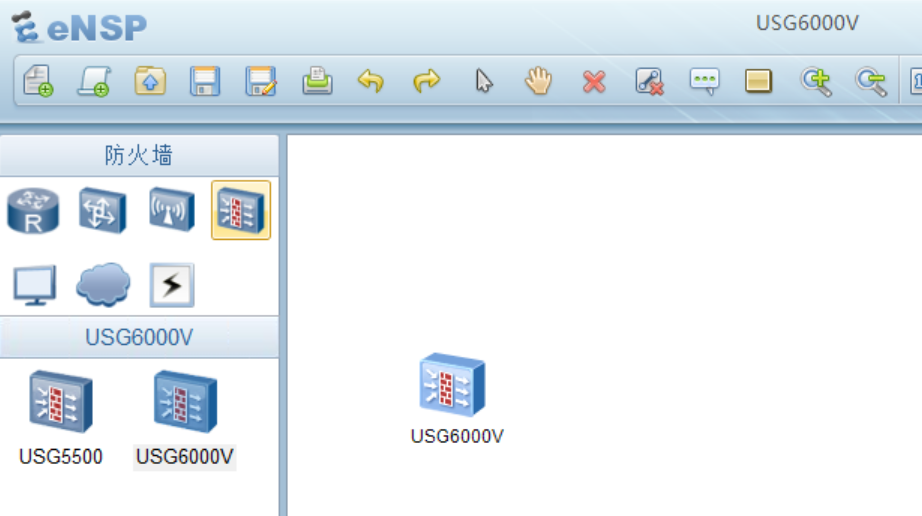The image size is (922, 516).
Task: Select the Firewall device category
Action: point(241,210)
